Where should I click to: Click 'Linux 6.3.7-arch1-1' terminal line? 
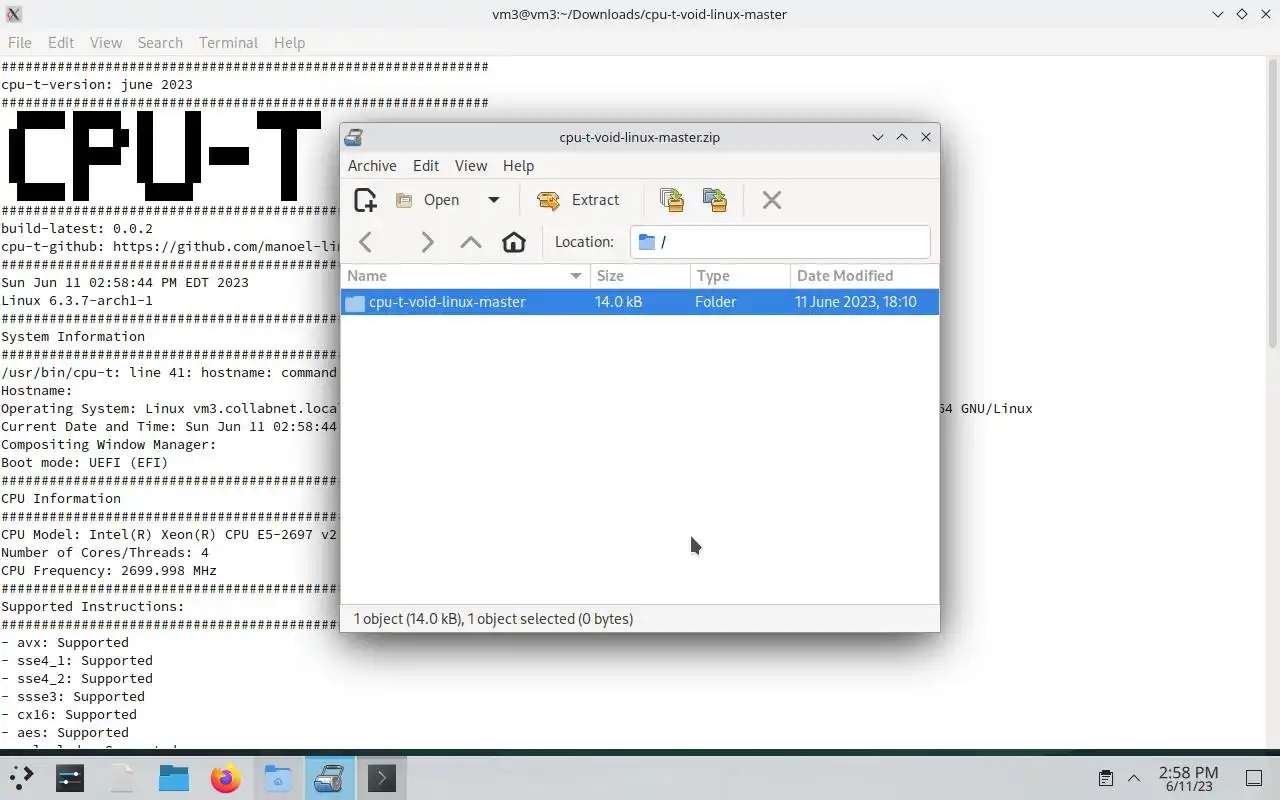pos(77,301)
